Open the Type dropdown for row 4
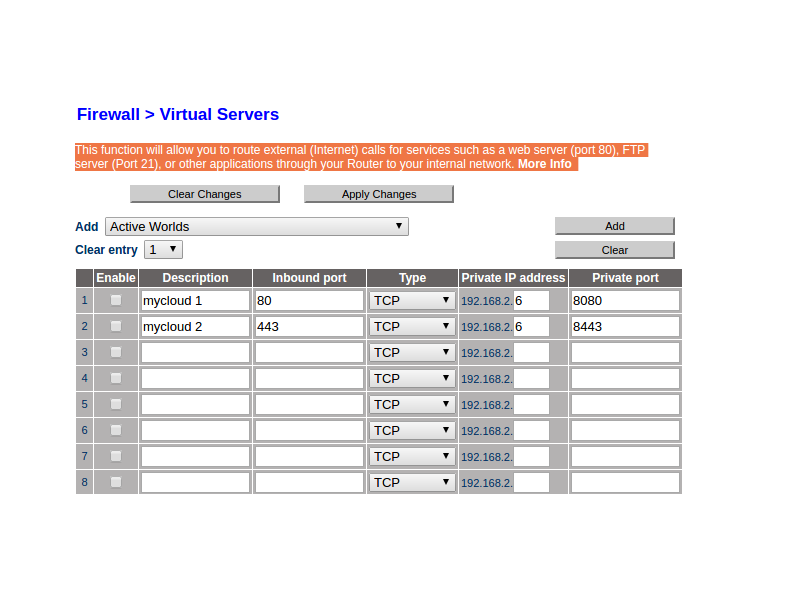800x600 pixels. pos(412,379)
